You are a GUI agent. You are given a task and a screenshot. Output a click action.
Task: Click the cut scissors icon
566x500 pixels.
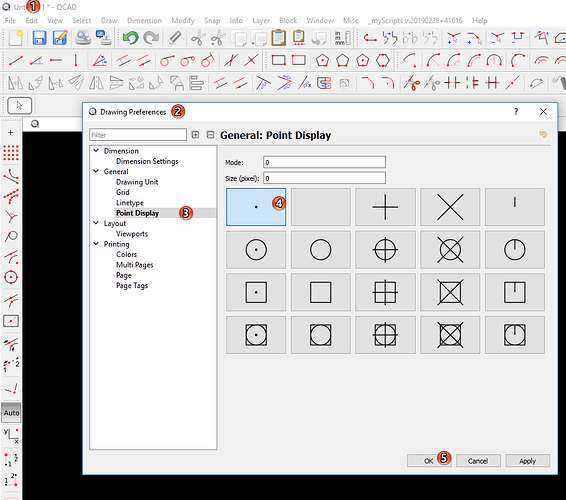[198, 38]
